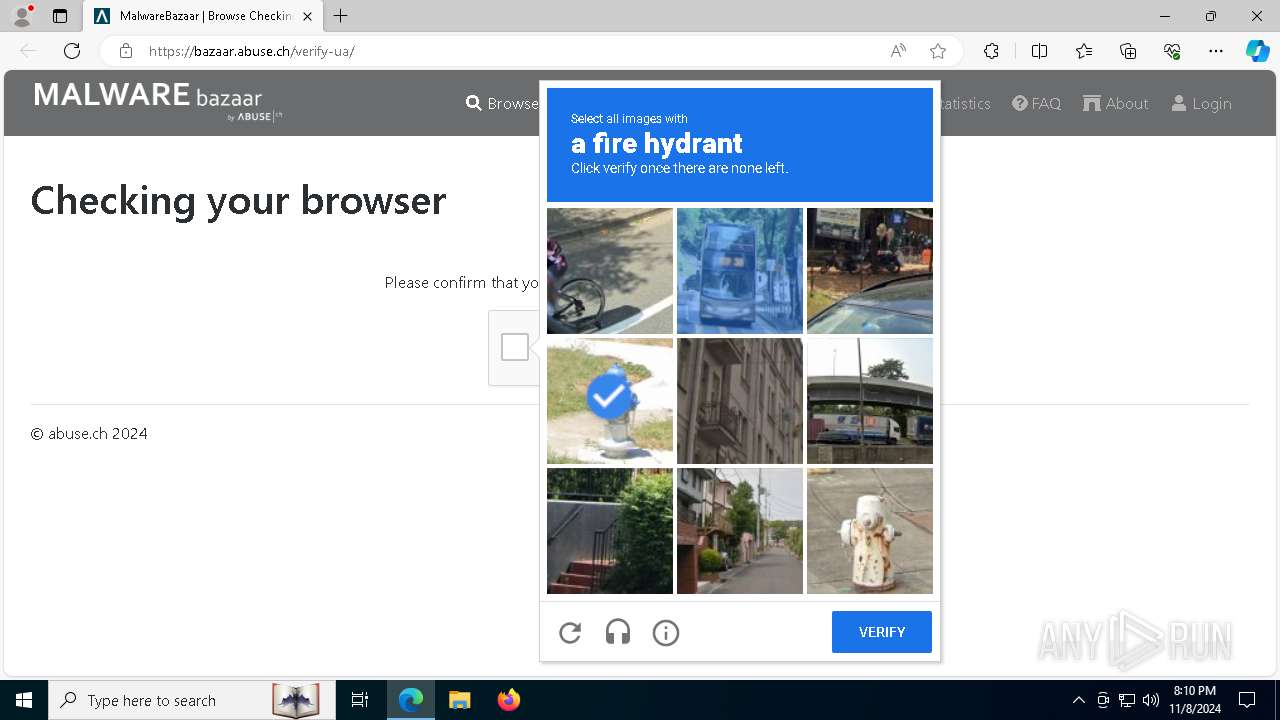Open File Explorer from the taskbar
The width and height of the screenshot is (1280, 720).
tap(459, 700)
